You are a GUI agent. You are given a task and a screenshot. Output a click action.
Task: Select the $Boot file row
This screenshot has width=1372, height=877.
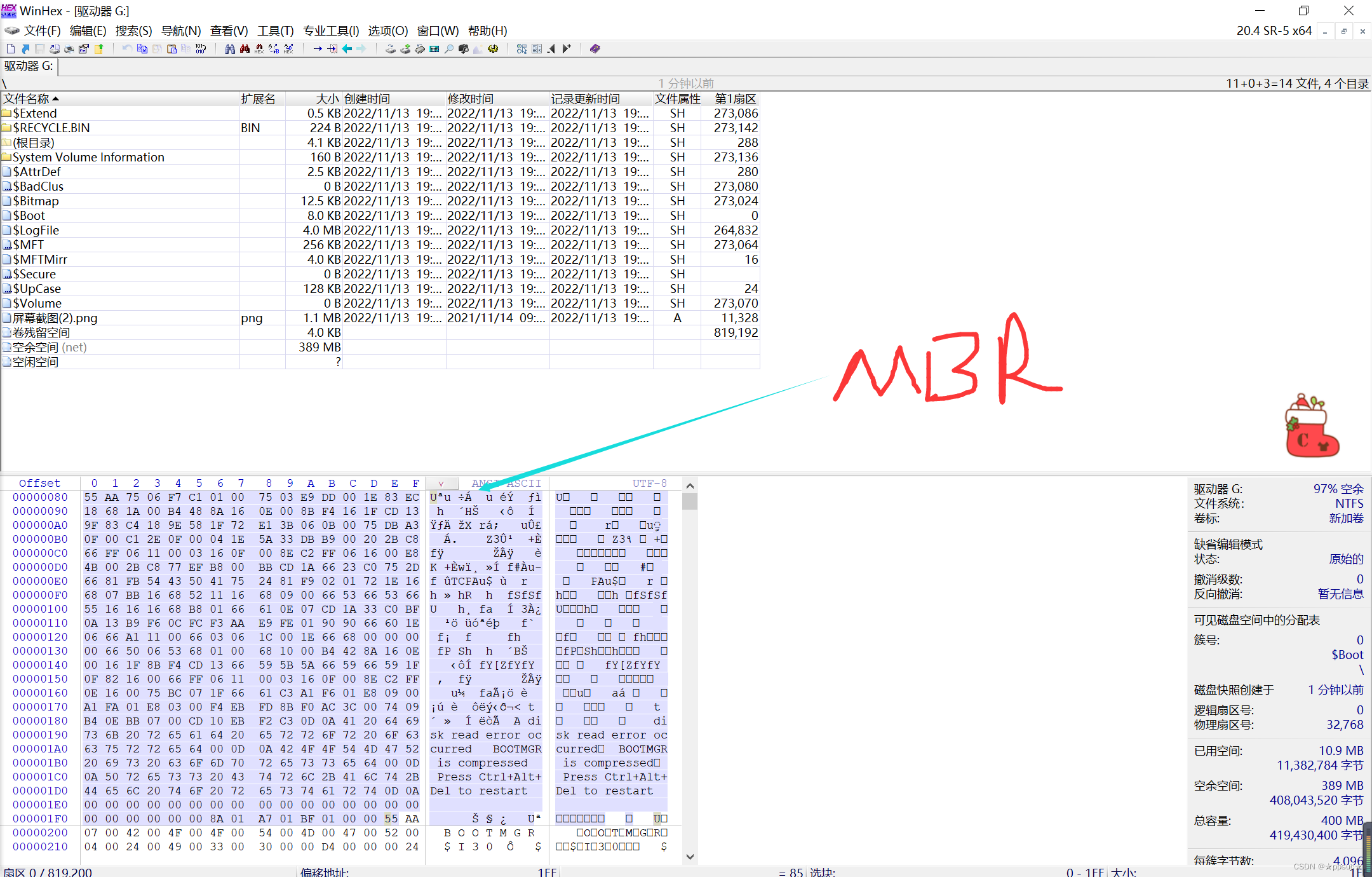pyautogui.click(x=380, y=216)
